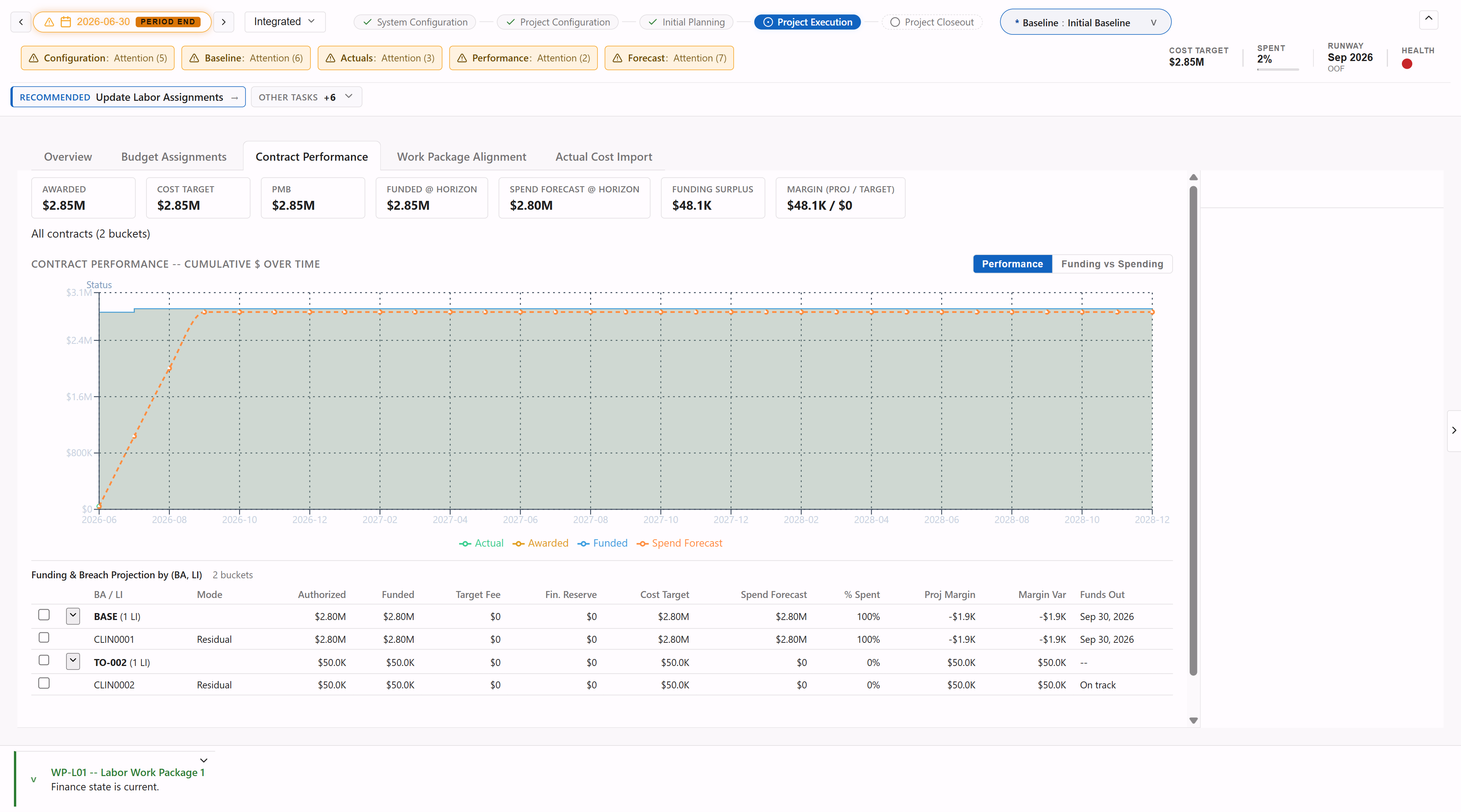Image resolution: width=1461 pixels, height=812 pixels.
Task: Open Work Package Alignment tab
Action: [461, 156]
